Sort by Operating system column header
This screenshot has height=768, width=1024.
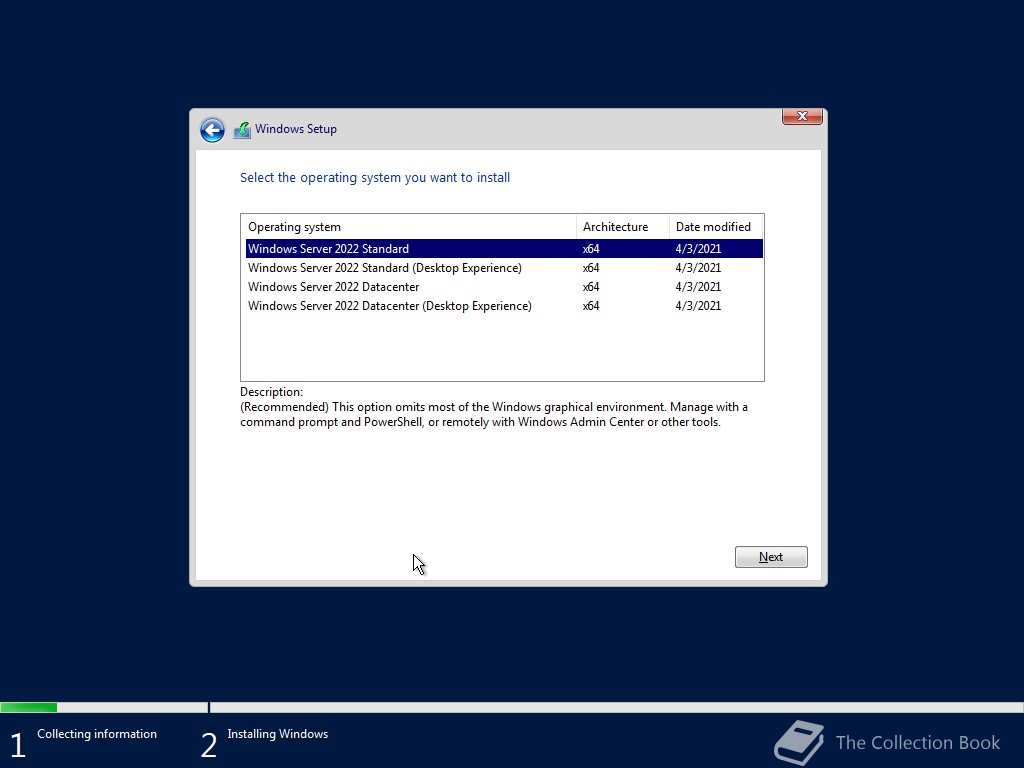pyautogui.click(x=409, y=227)
